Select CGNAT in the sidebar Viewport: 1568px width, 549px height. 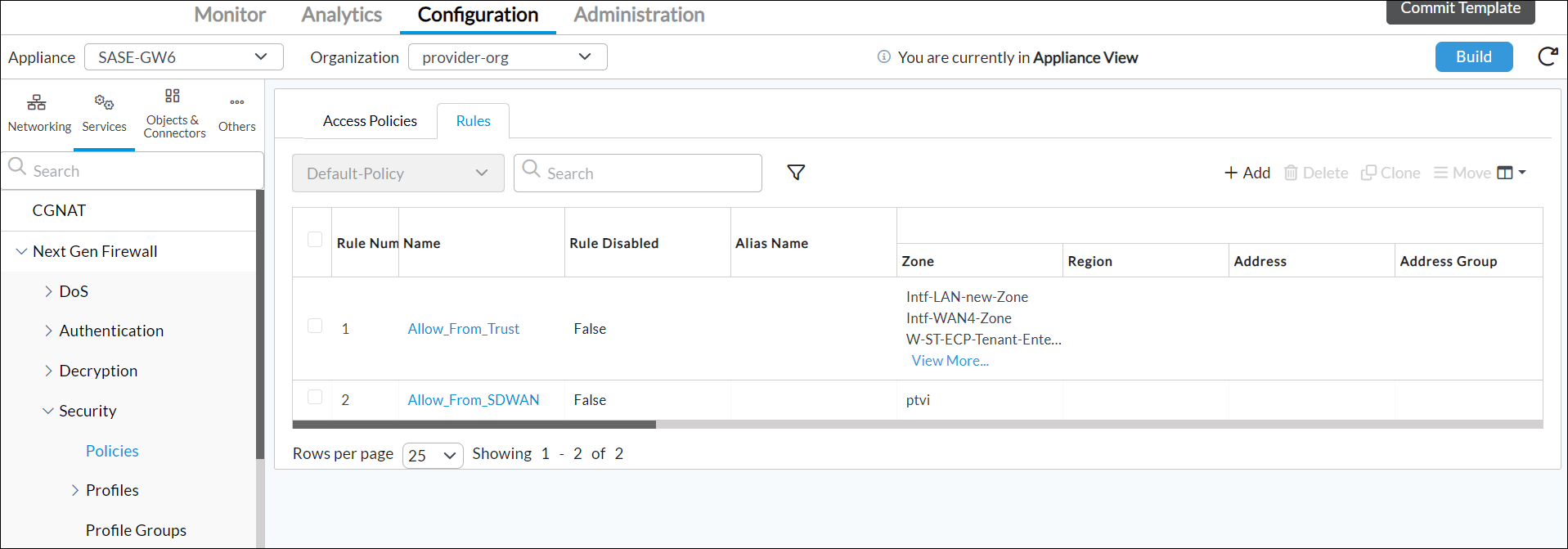pyautogui.click(x=59, y=210)
